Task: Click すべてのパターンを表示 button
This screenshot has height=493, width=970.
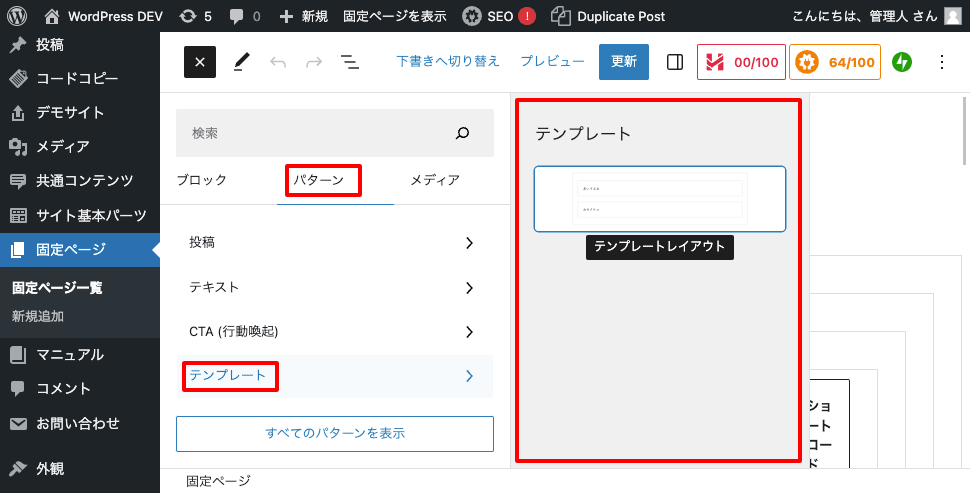Action: [x=334, y=434]
